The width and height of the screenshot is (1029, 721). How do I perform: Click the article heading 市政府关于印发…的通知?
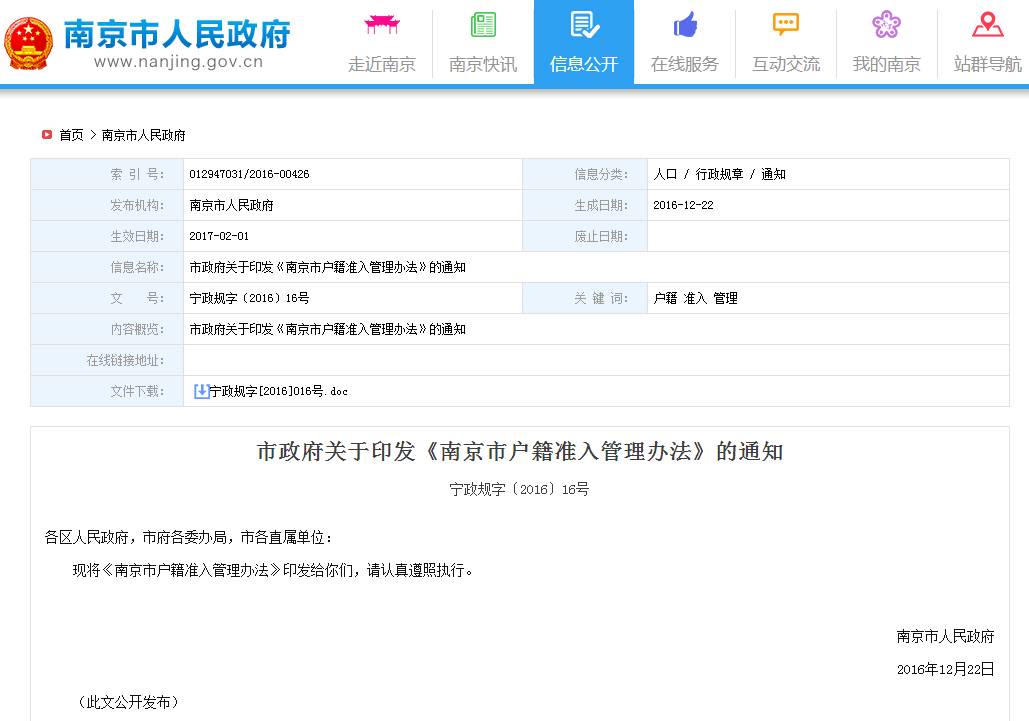(x=520, y=451)
